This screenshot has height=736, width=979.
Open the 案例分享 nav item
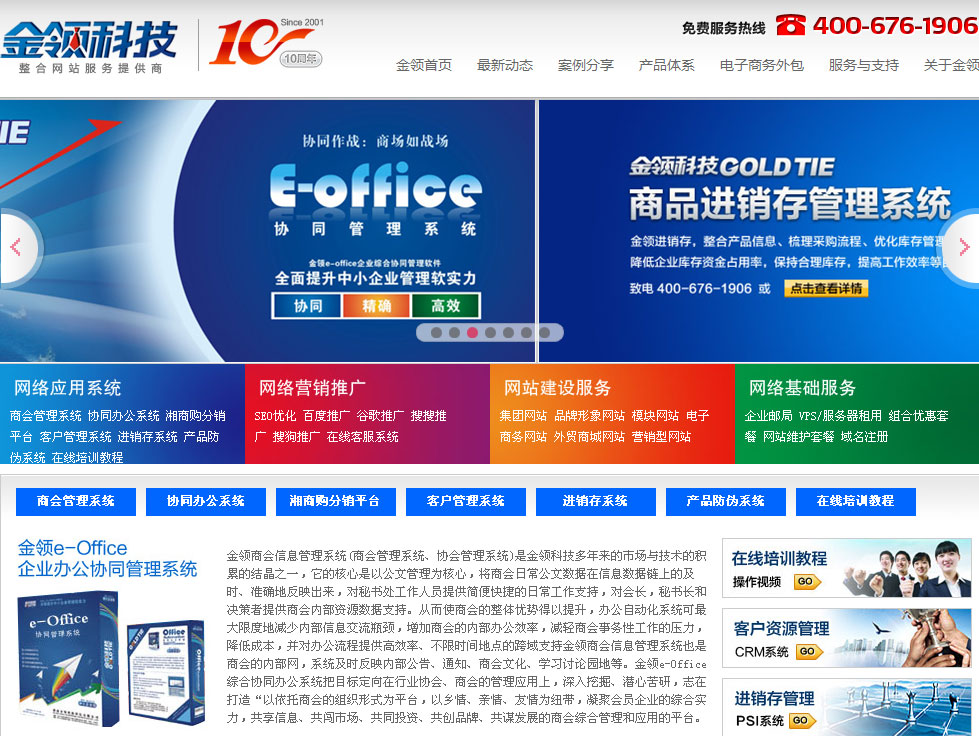point(586,65)
